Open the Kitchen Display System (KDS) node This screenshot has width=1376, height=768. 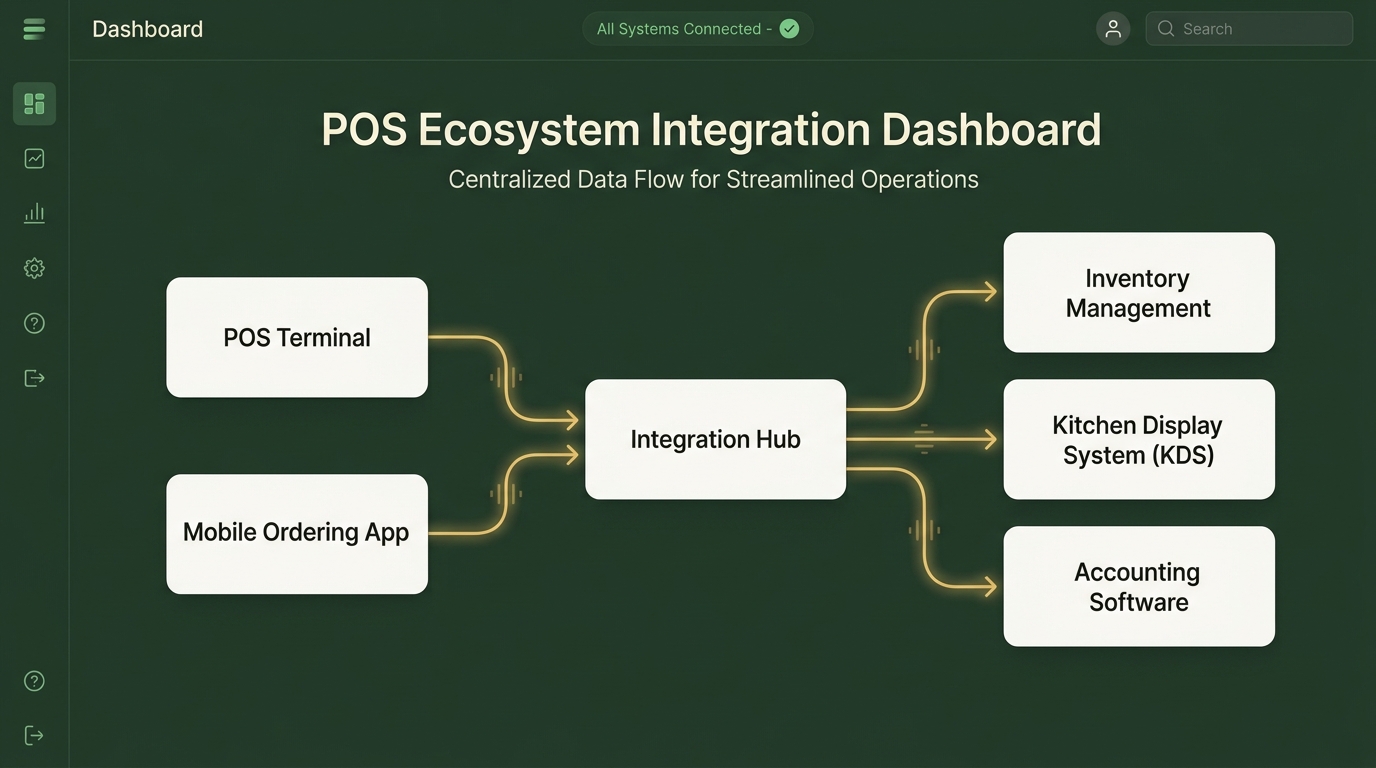click(x=1138, y=439)
